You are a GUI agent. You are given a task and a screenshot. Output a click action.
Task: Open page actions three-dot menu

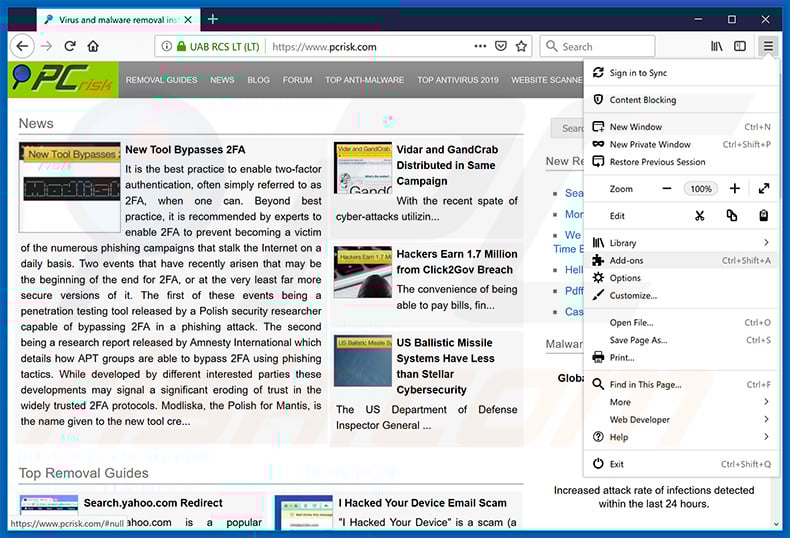[480, 46]
